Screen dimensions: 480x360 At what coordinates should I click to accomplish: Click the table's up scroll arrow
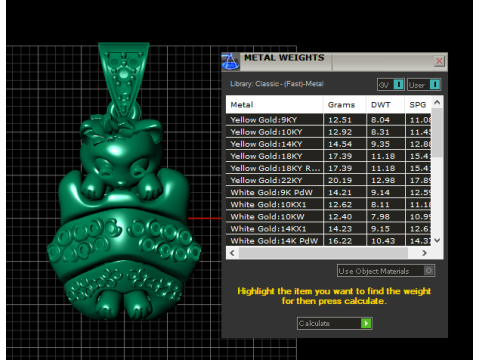(x=437, y=102)
